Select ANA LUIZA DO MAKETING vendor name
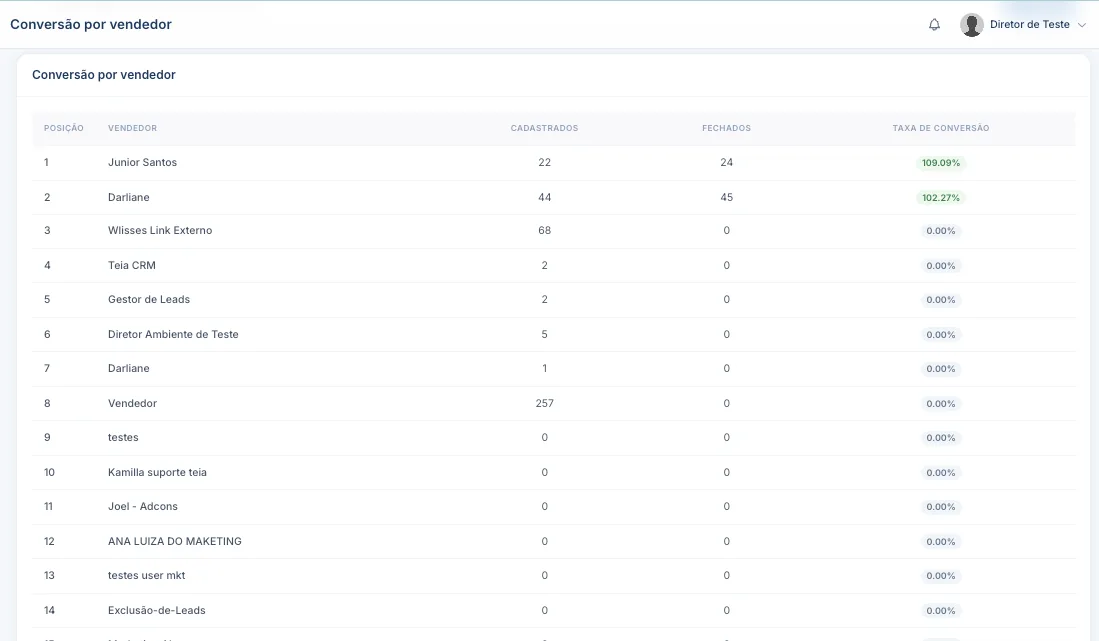This screenshot has height=641, width=1099. coord(175,542)
